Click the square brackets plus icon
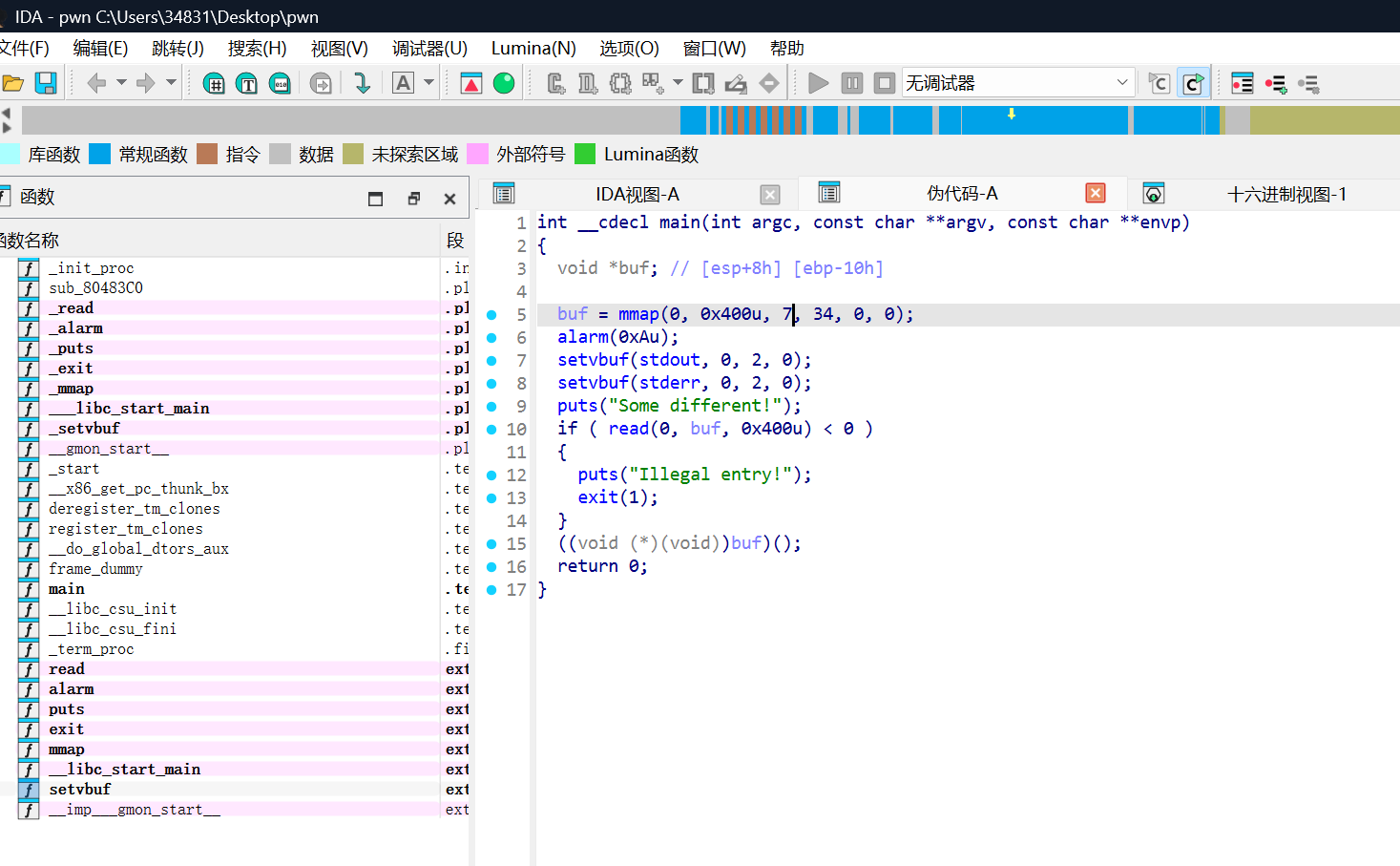This screenshot has height=866, width=1400. point(703,84)
